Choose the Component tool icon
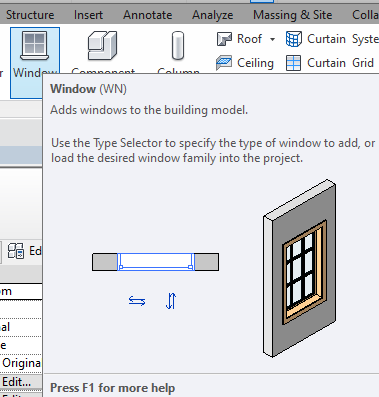The width and height of the screenshot is (379, 397). (103, 46)
